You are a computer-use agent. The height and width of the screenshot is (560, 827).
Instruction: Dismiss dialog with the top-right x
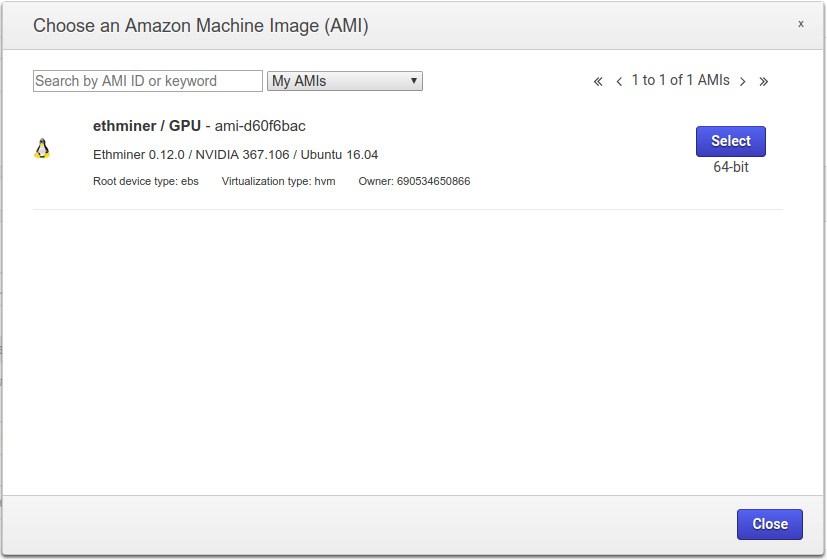click(800, 23)
